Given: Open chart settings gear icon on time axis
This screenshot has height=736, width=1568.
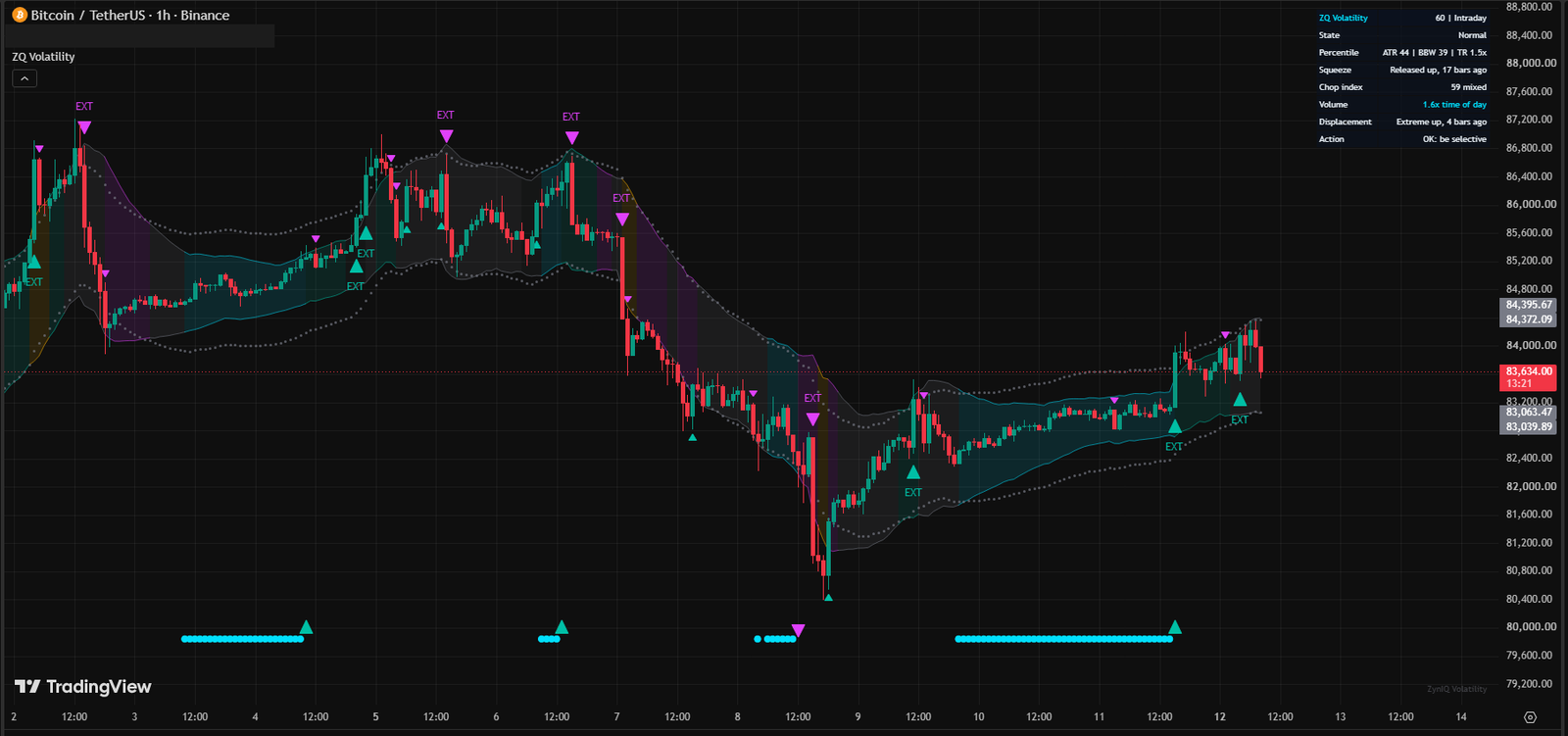Looking at the screenshot, I should [1531, 717].
